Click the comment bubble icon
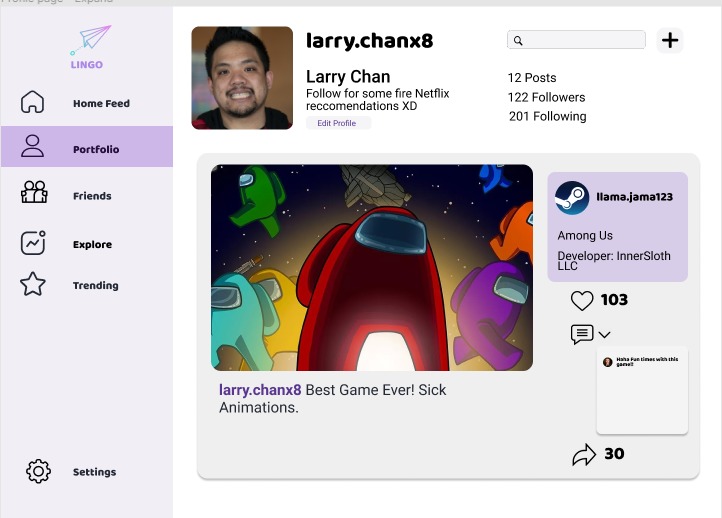This screenshot has height=518, width=722. (582, 334)
